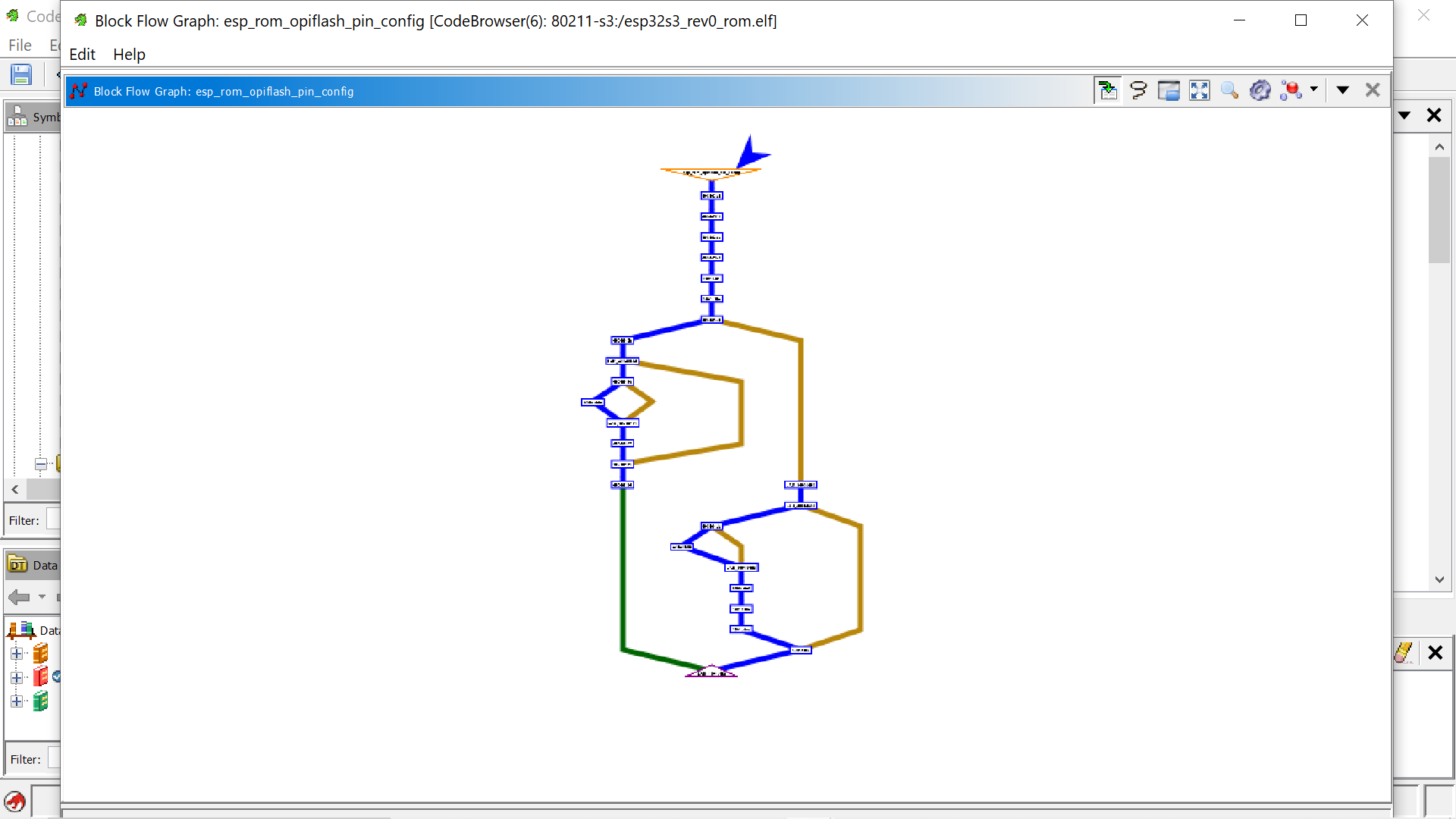The height and width of the screenshot is (819, 1456).
Task: Click the Ghidra dragon icon in status bar
Action: coord(14,802)
